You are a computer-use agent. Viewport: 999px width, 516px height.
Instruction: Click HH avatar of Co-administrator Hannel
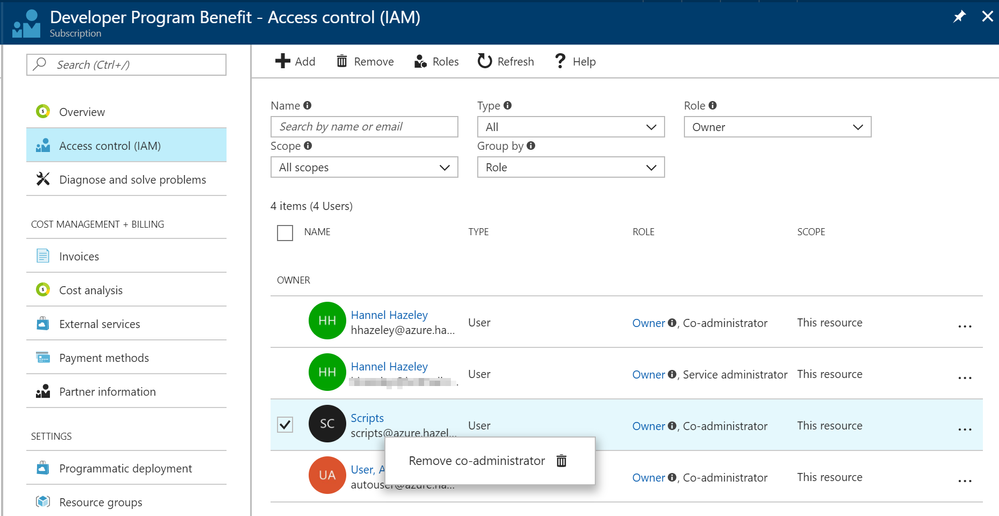click(327, 320)
